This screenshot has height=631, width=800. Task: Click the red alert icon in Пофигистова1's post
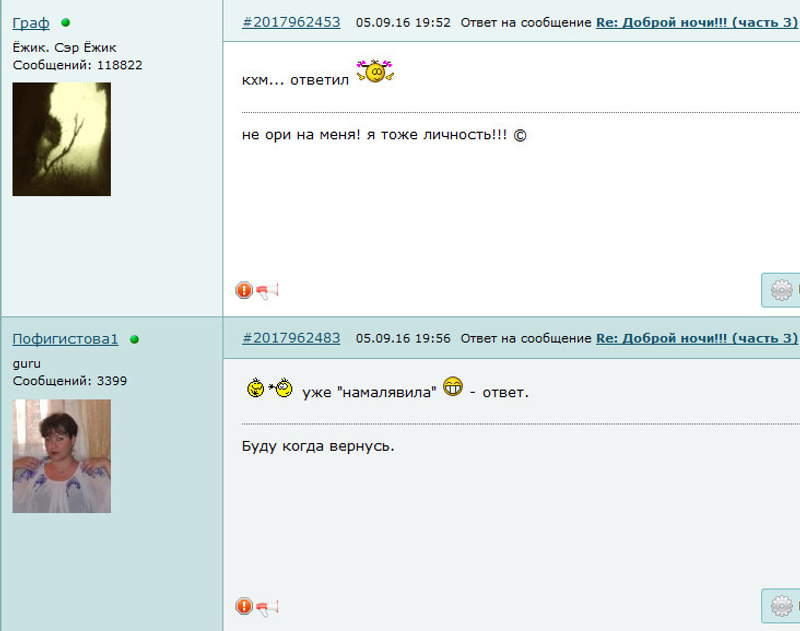click(244, 606)
